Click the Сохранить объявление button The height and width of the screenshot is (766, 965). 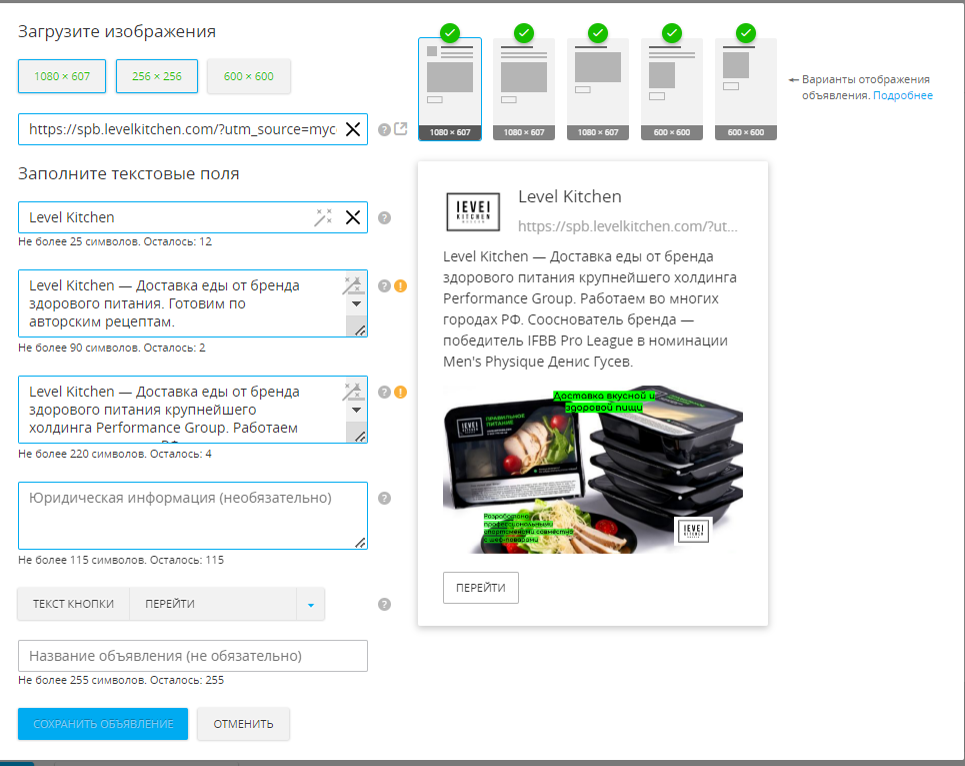click(x=103, y=724)
